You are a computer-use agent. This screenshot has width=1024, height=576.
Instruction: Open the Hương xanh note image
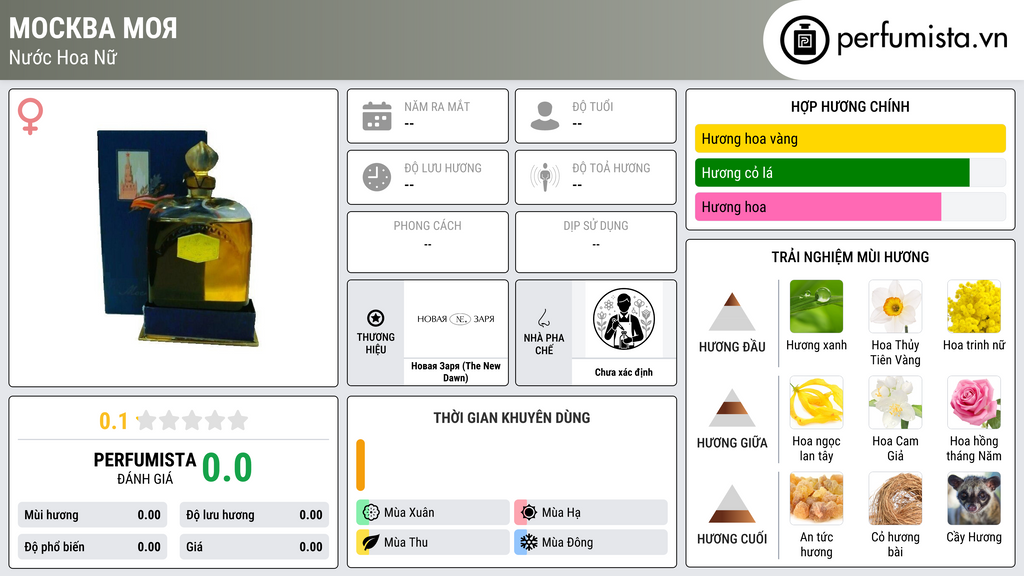[x=816, y=306]
